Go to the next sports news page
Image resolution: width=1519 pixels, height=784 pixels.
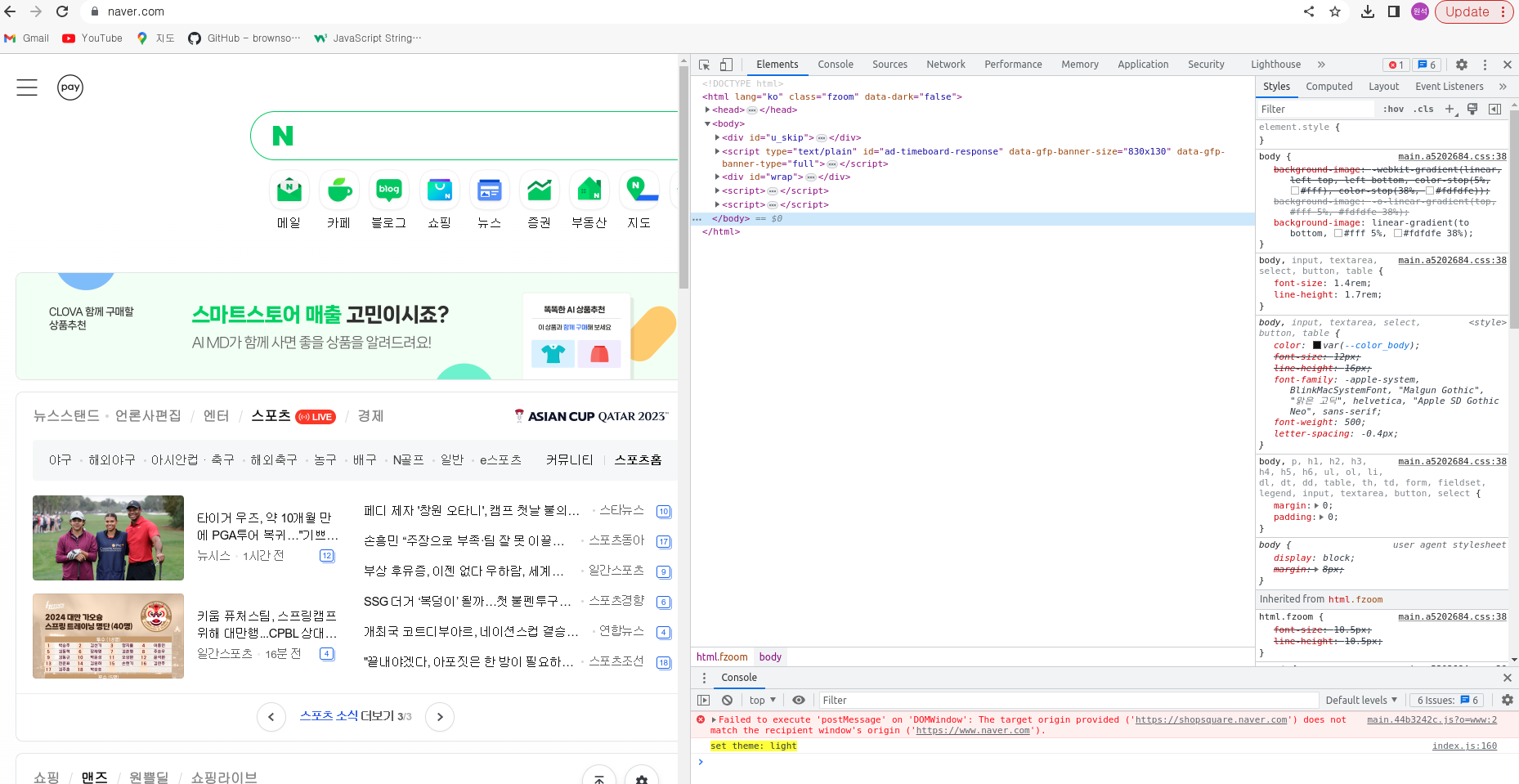(440, 717)
